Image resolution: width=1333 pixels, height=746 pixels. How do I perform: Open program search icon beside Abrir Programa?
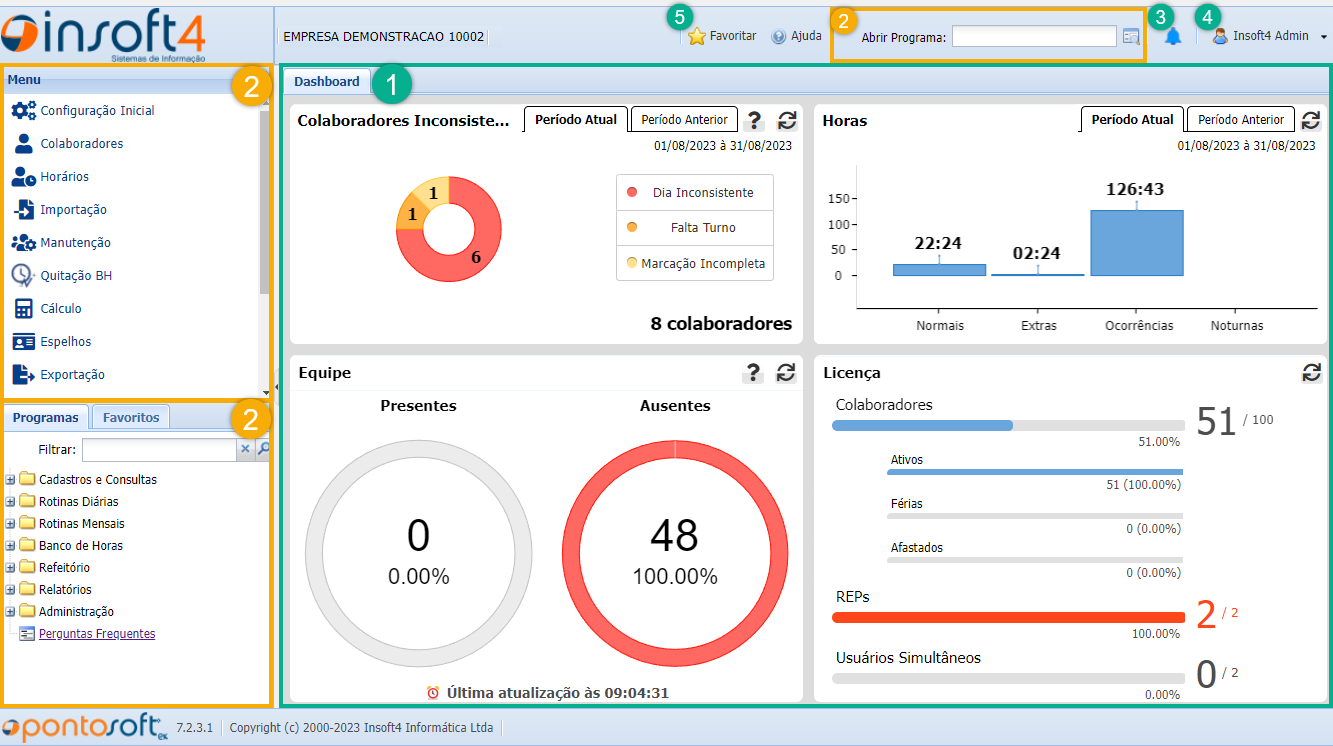click(1131, 36)
